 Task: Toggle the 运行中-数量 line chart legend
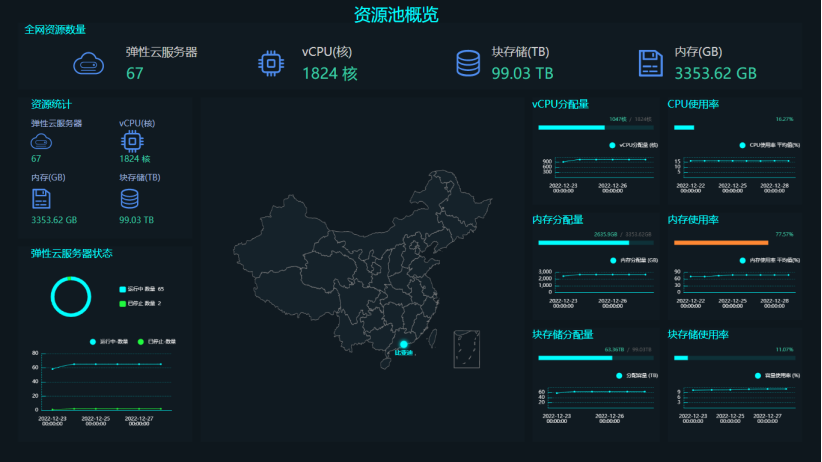pyautogui.click(x=109, y=342)
